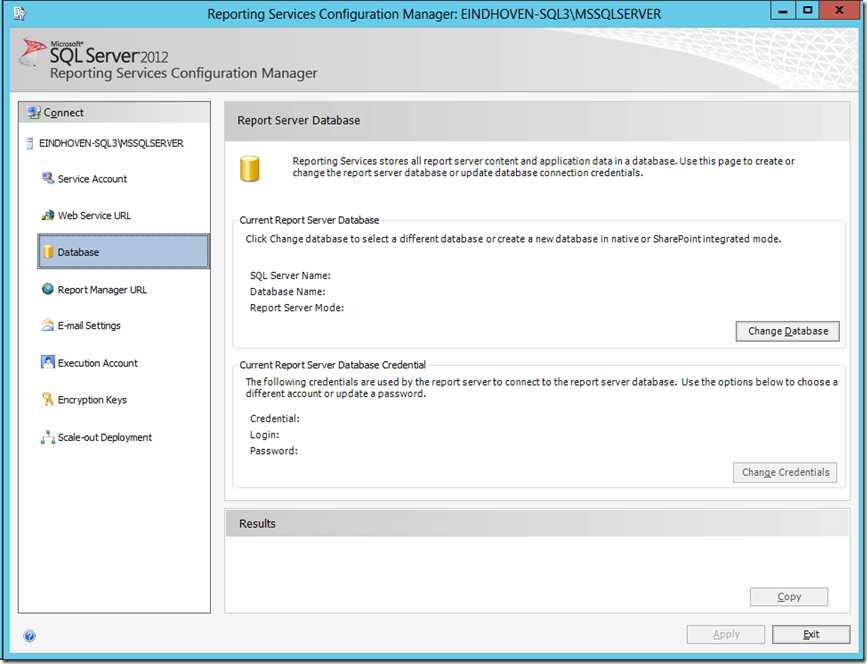Click the SQL Server Name label
Screen dimensions: 867x664
point(290,275)
